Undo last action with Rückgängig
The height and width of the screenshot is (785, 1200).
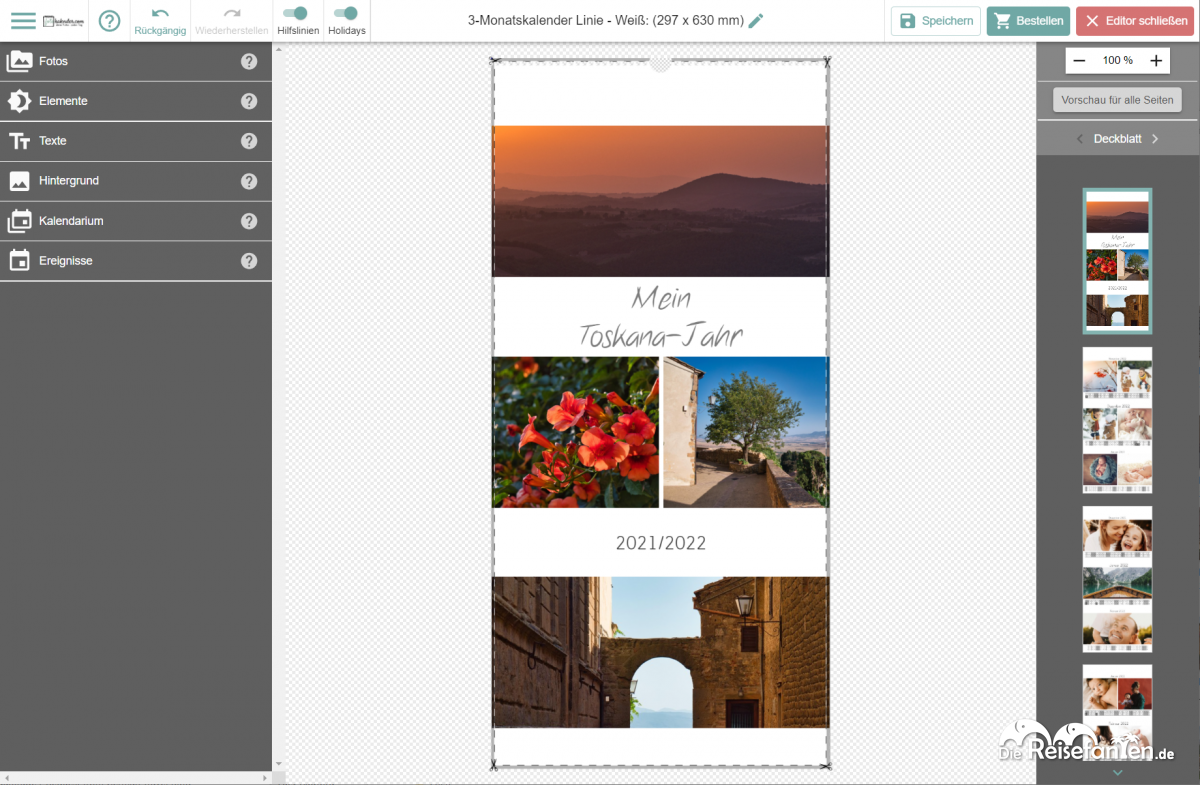coord(160,21)
